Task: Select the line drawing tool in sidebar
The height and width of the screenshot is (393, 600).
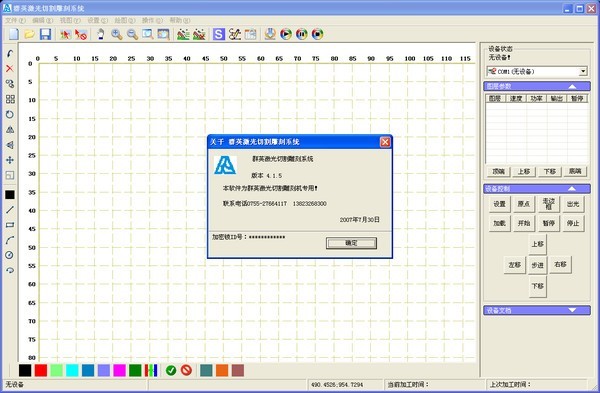Action: point(10,210)
